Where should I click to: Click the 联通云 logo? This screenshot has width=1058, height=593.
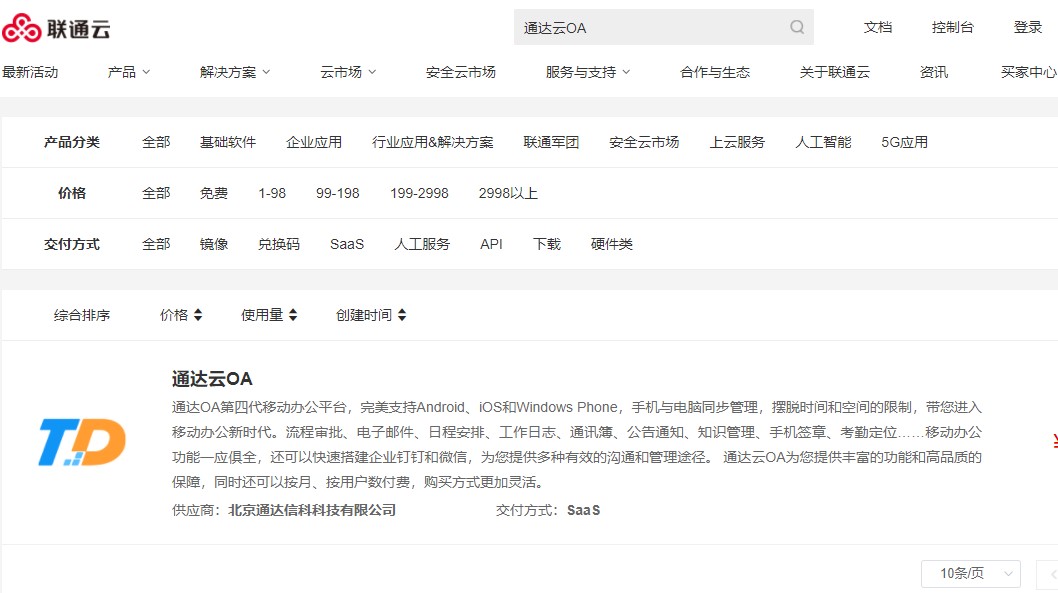click(x=56, y=28)
